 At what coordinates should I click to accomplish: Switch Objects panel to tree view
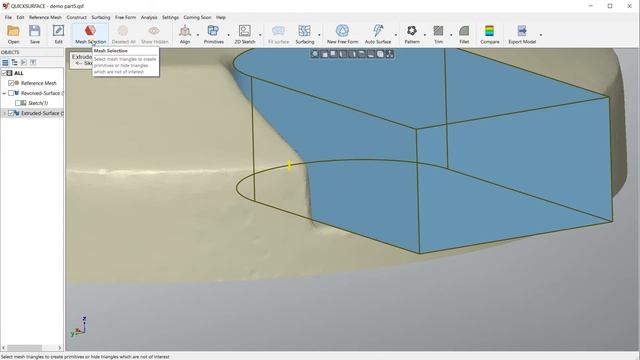14,62
